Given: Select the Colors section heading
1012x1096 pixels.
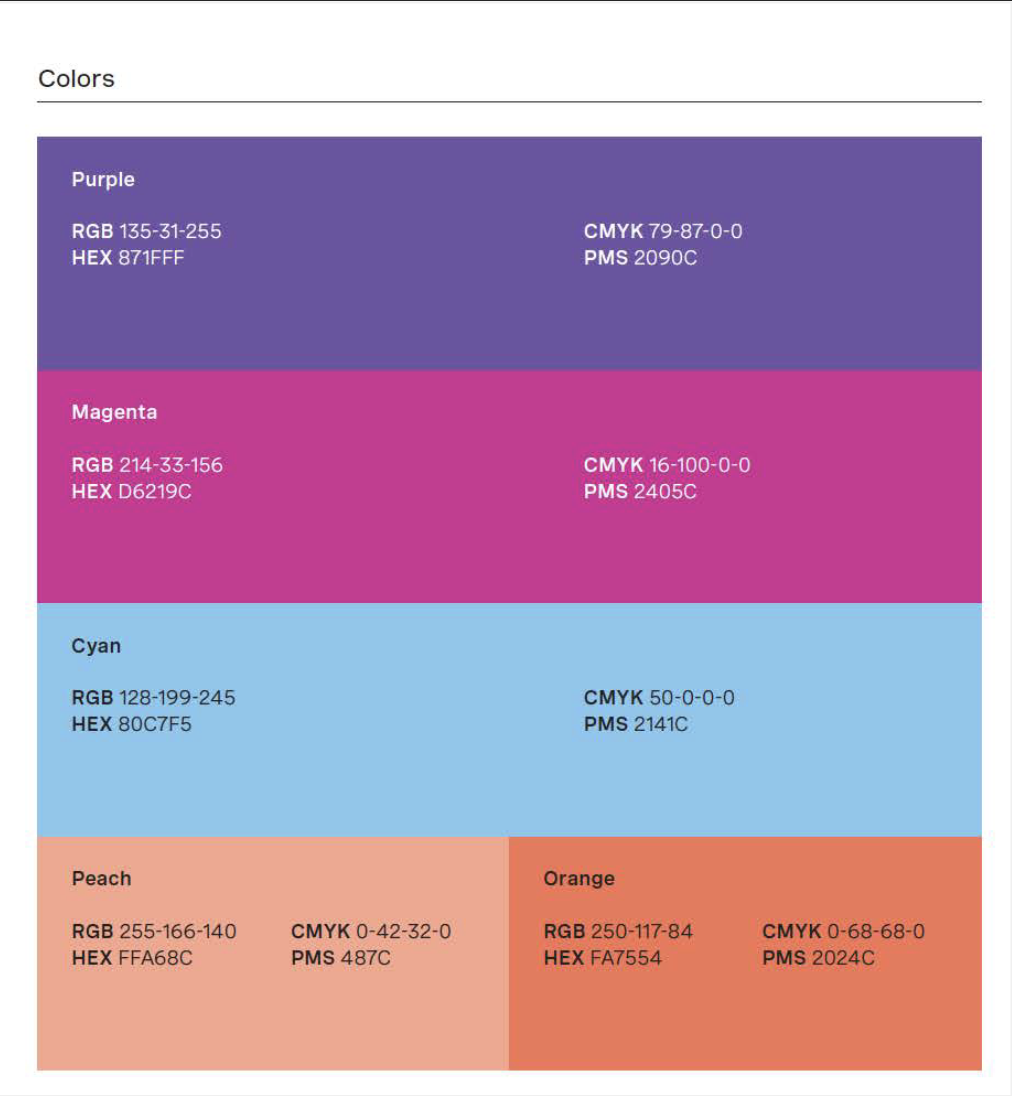Looking at the screenshot, I should [76, 79].
